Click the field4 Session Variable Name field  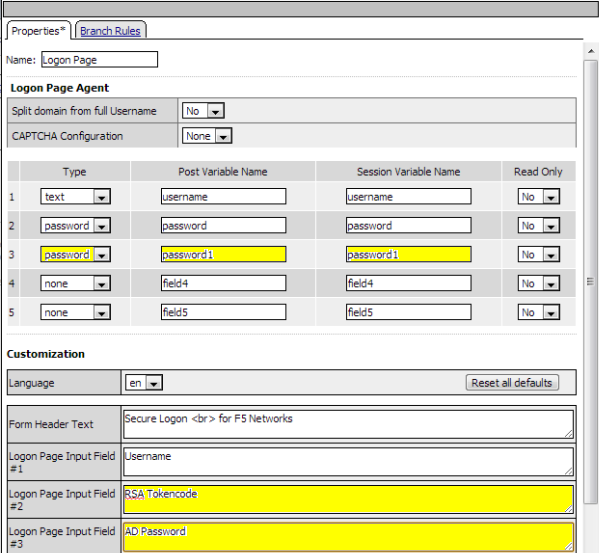click(408, 284)
